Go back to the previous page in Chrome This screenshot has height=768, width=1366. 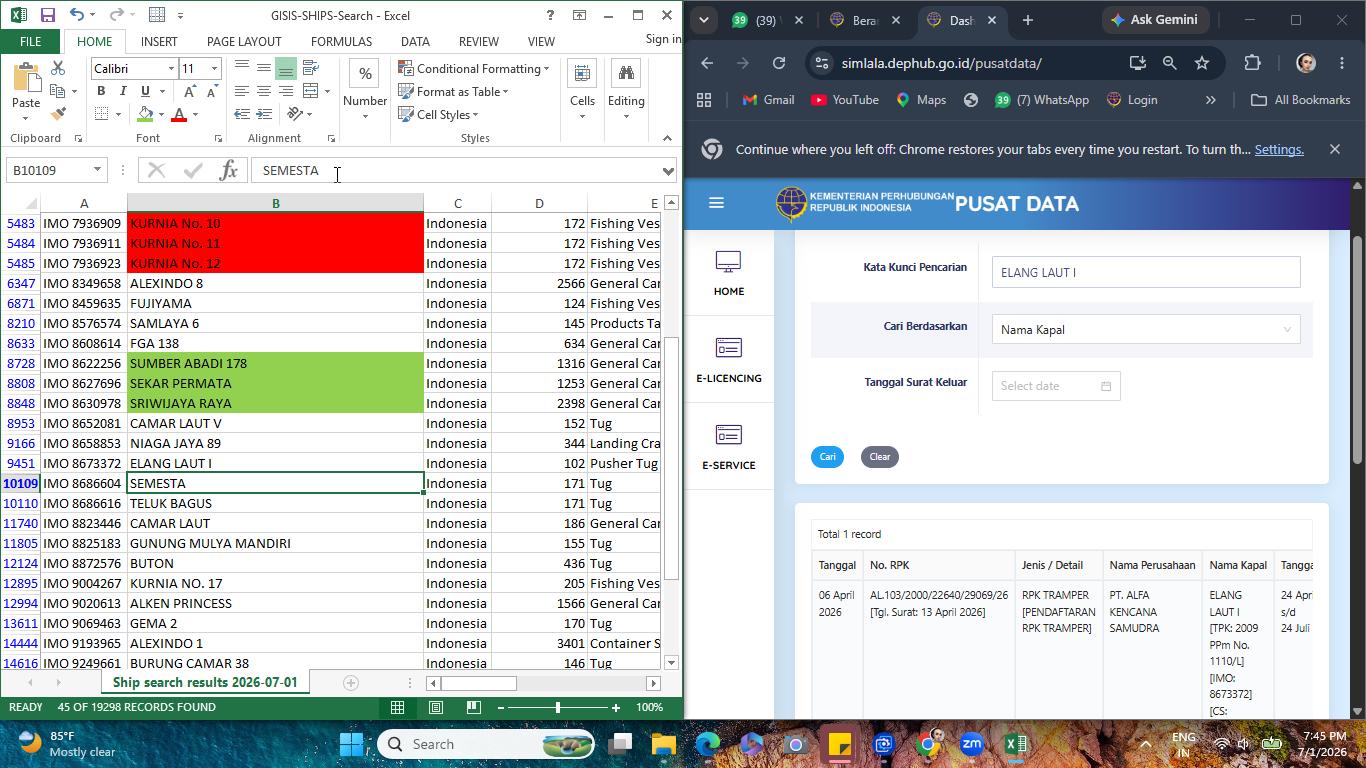point(707,63)
